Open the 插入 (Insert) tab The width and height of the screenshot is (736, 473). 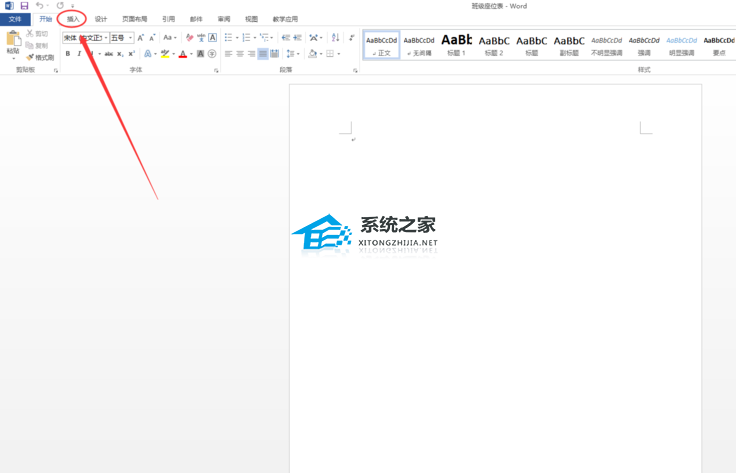pyautogui.click(x=73, y=19)
